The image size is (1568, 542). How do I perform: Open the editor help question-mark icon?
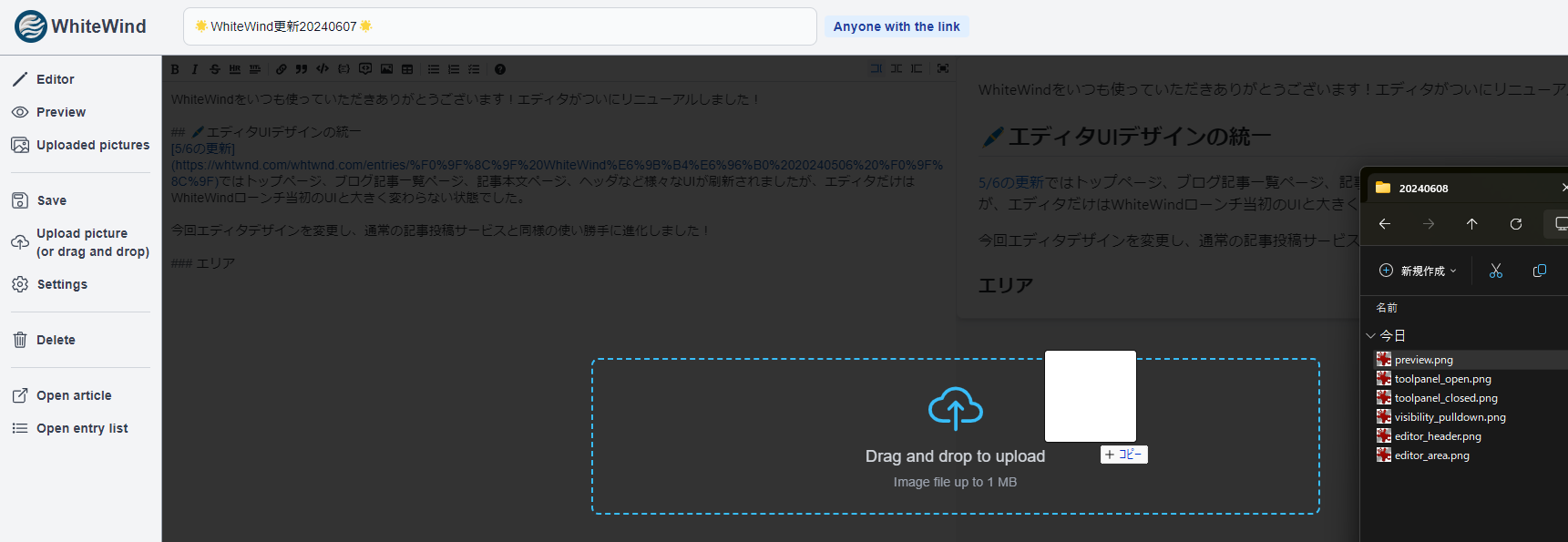click(x=500, y=69)
